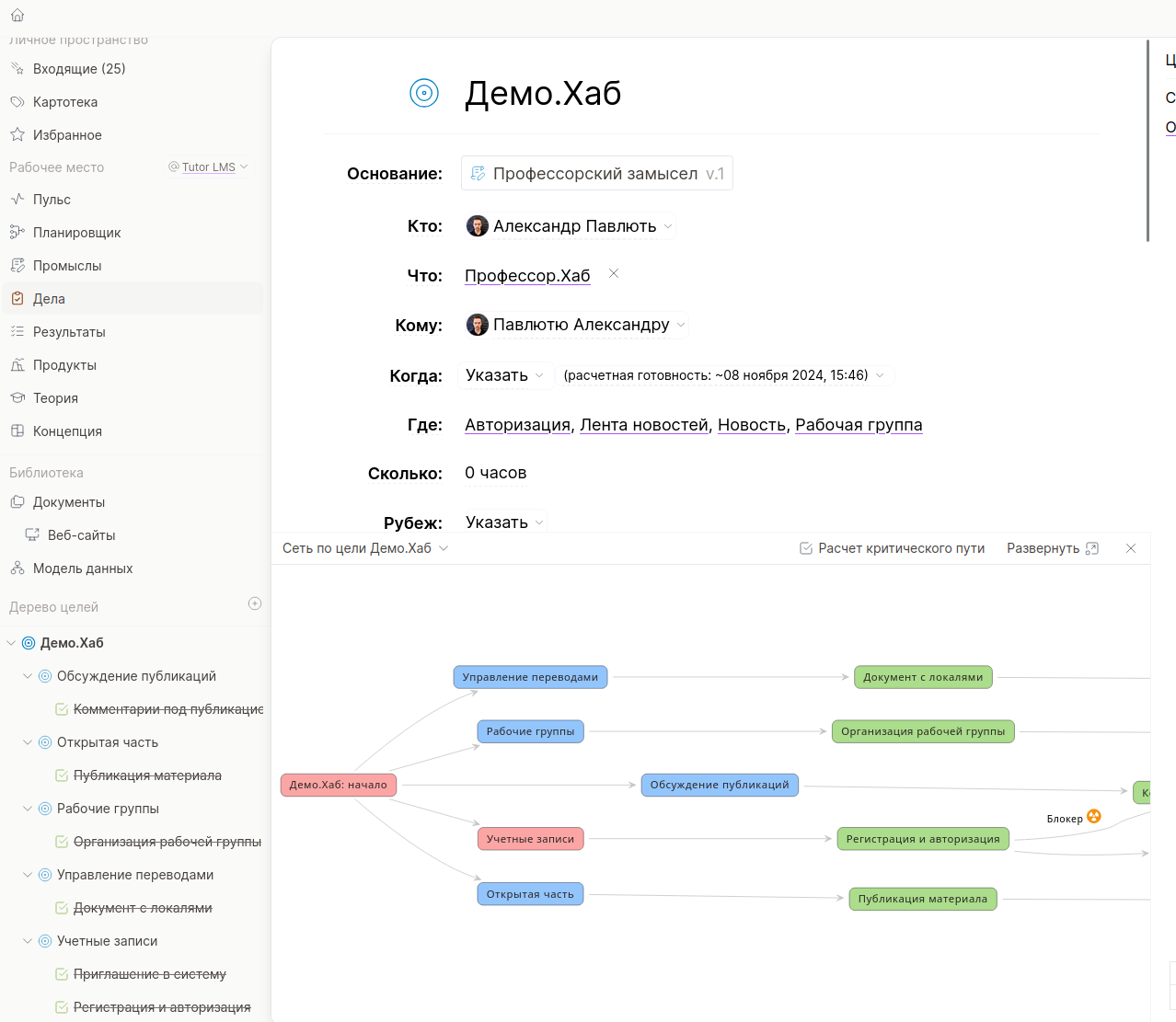Open the Tutor LMS workspace dropdown

point(209,167)
